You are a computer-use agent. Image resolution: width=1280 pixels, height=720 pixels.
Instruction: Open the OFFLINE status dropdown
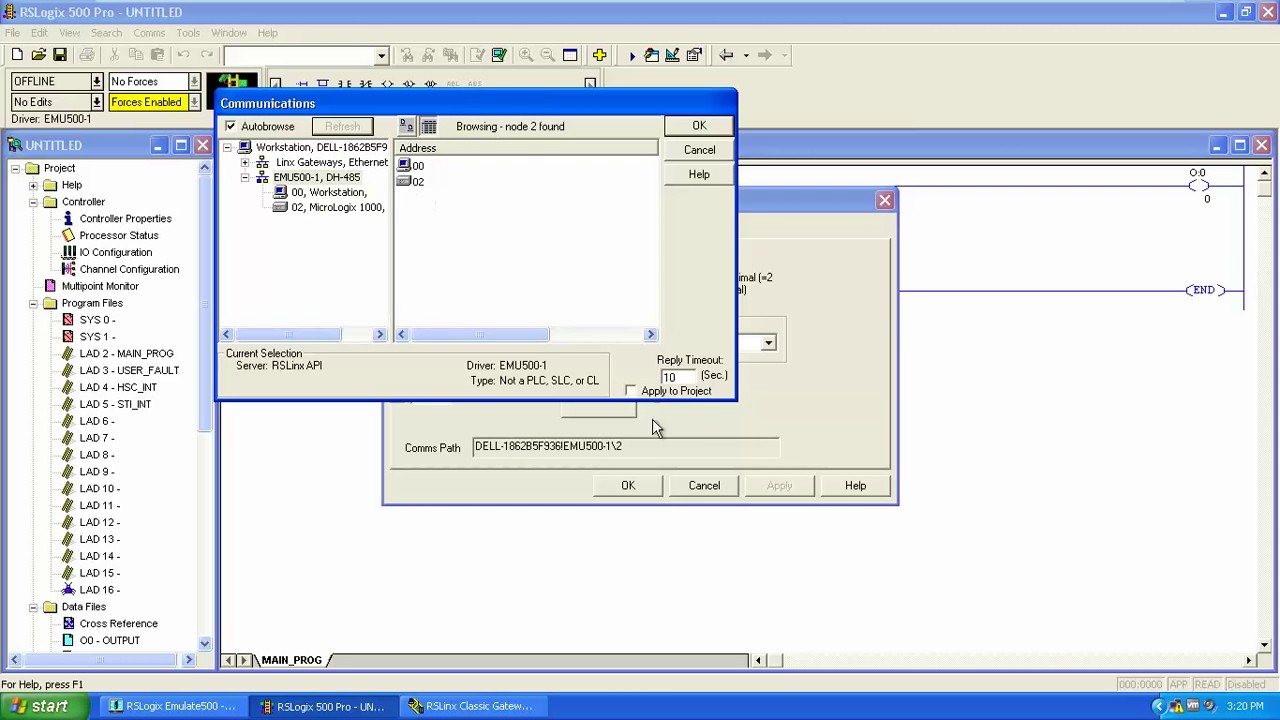[97, 81]
